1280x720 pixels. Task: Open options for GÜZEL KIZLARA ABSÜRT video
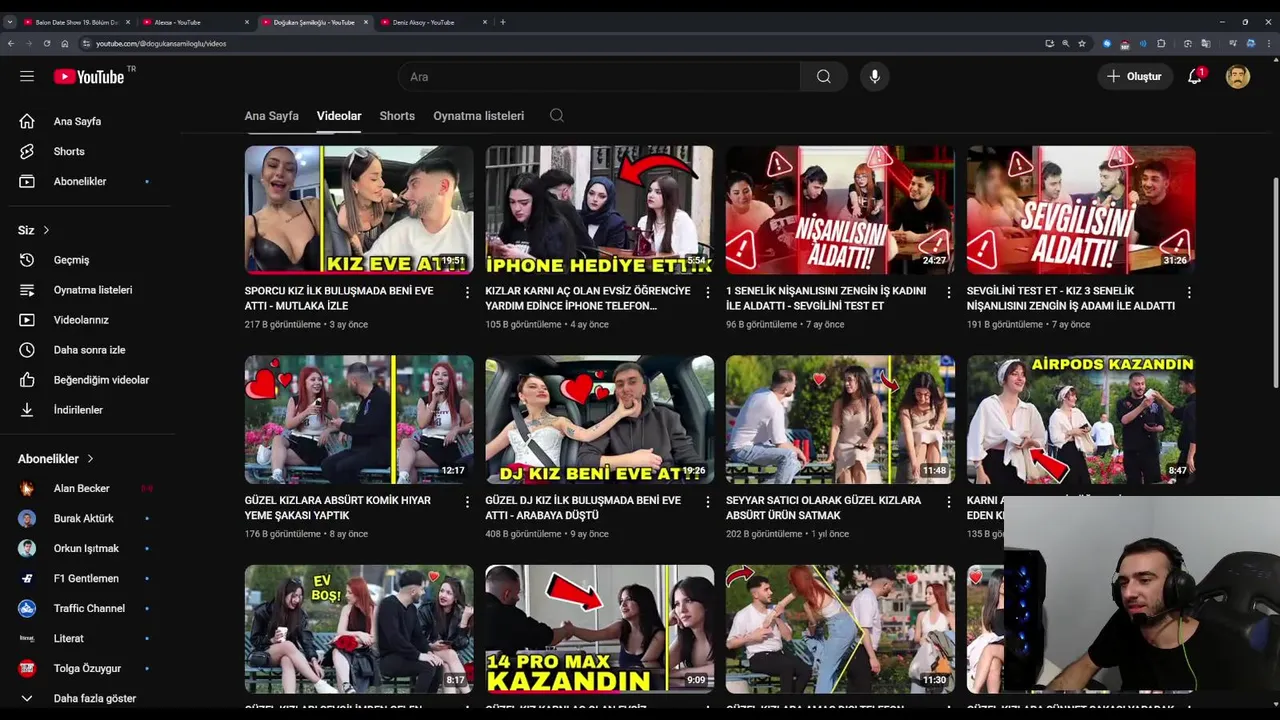click(x=467, y=502)
